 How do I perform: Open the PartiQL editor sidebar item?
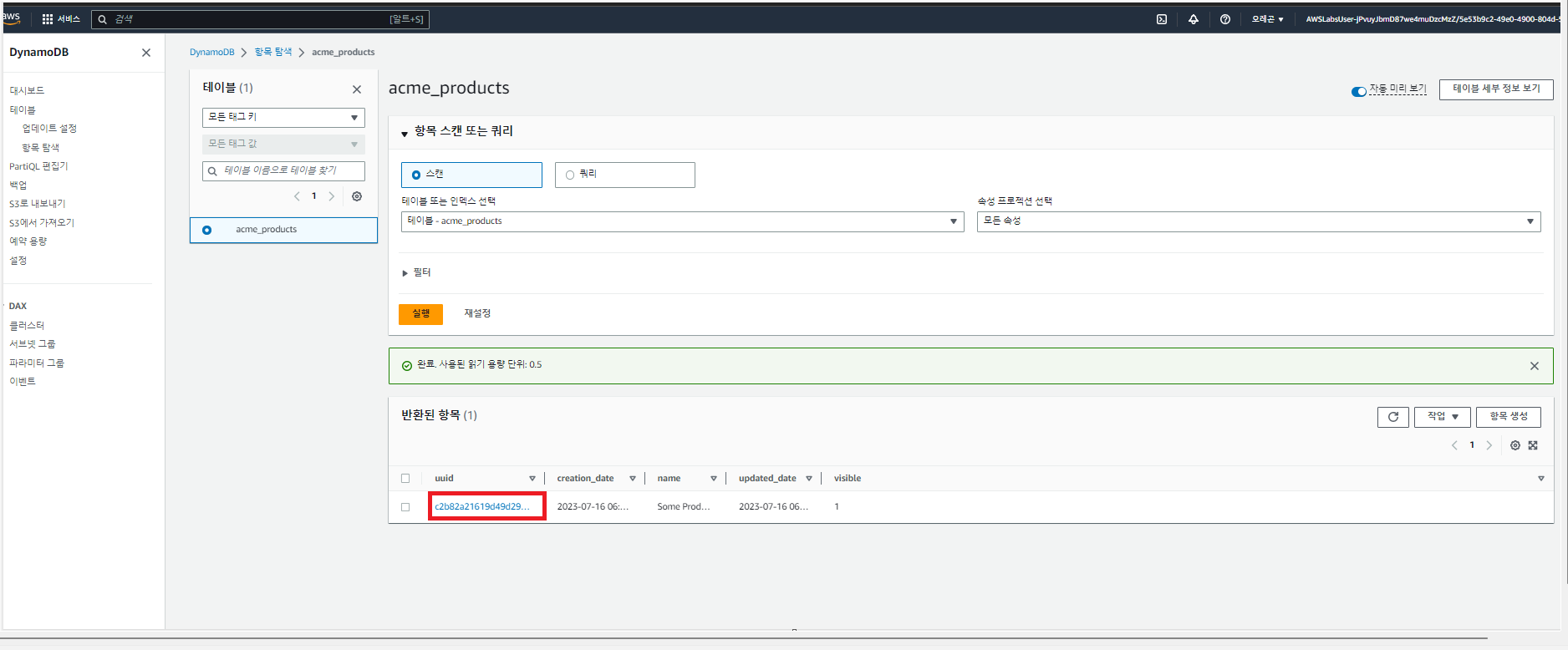(38, 166)
